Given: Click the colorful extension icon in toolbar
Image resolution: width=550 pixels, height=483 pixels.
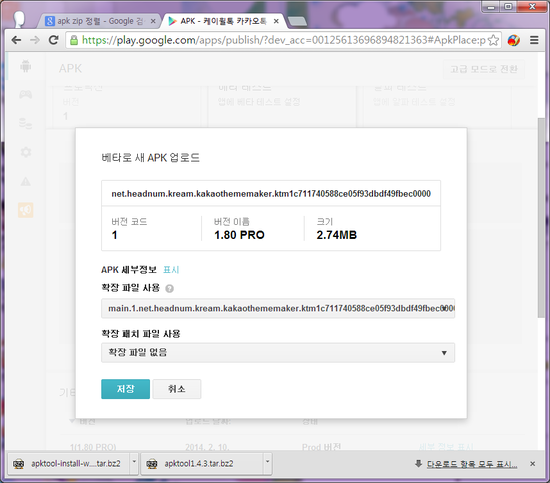Looking at the screenshot, I should 514,40.
